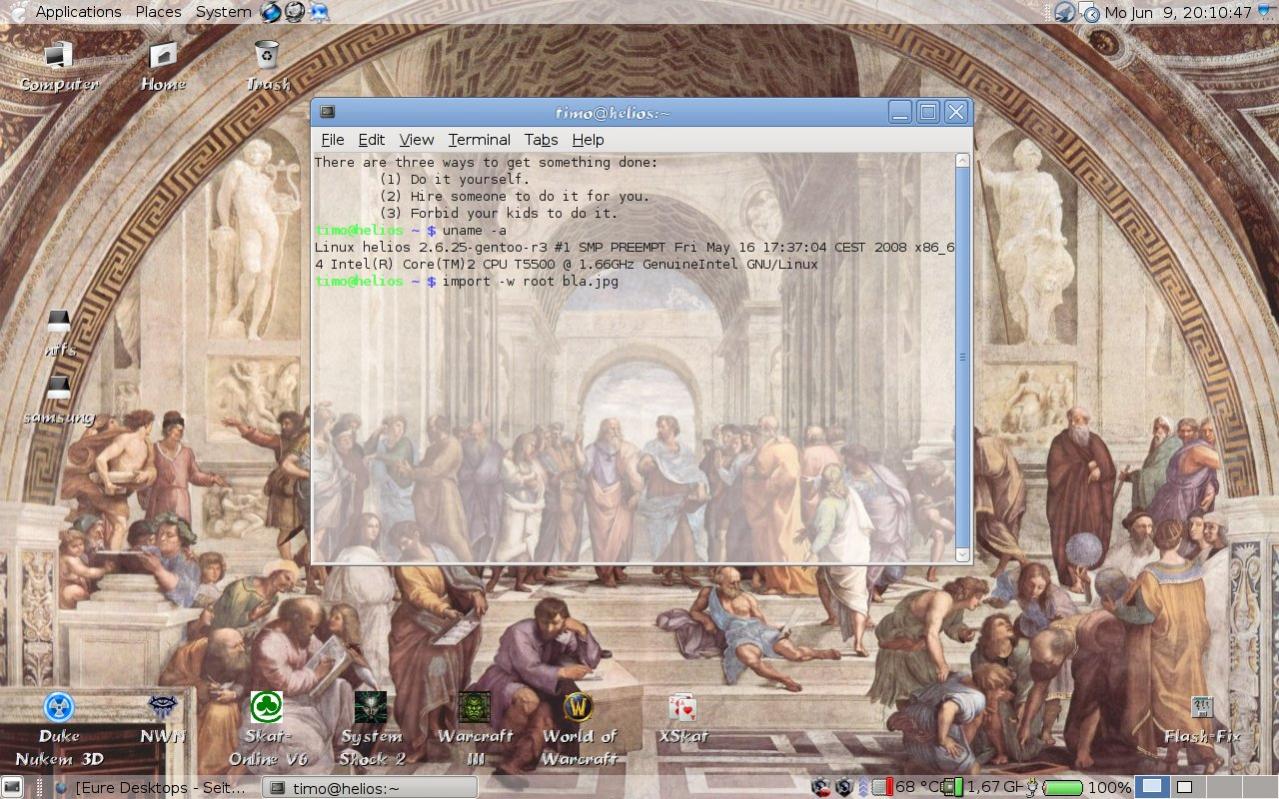Open the File menu in the terminal
Image resolution: width=1279 pixels, height=799 pixels.
point(332,140)
